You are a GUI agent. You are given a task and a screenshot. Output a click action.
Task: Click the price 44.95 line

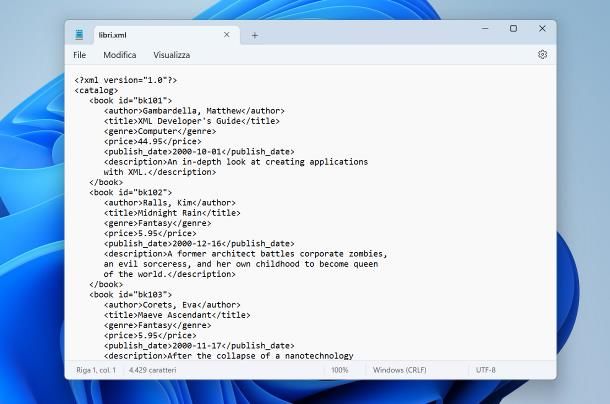pyautogui.click(x=152, y=141)
